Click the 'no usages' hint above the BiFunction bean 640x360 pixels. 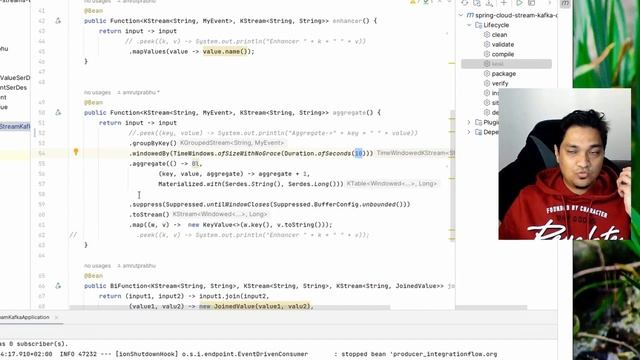point(97,266)
